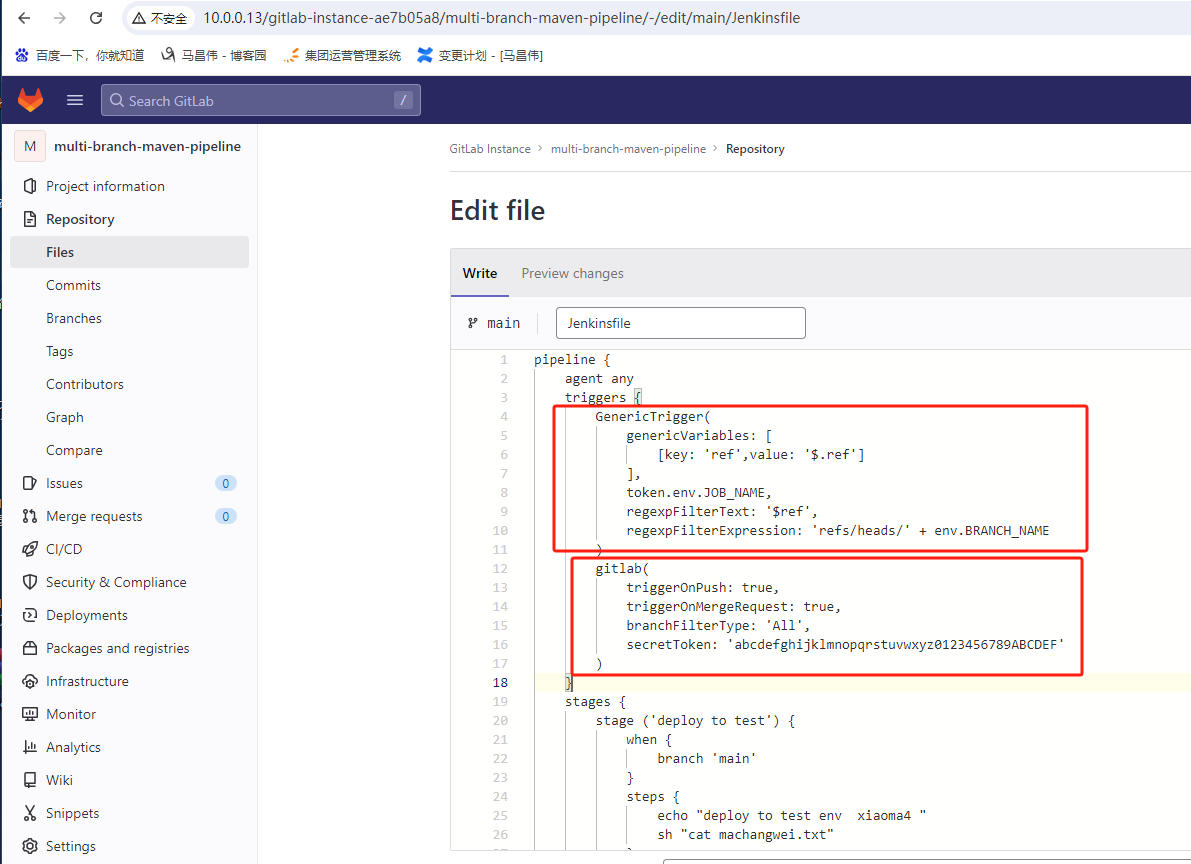The width and height of the screenshot is (1191, 864).
Task: Open the Baidu bookmark
Action: 80,55
